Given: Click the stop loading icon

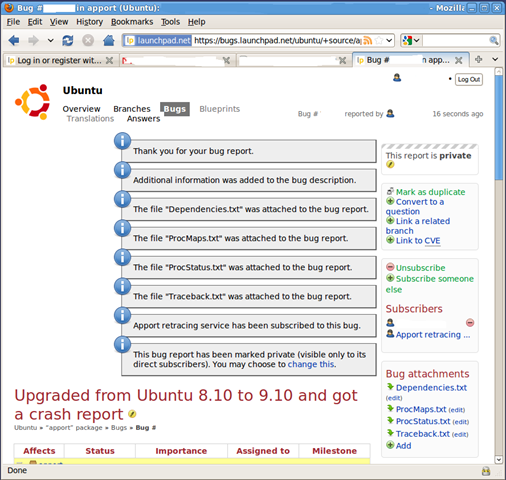Looking at the screenshot, I should [x=88, y=41].
